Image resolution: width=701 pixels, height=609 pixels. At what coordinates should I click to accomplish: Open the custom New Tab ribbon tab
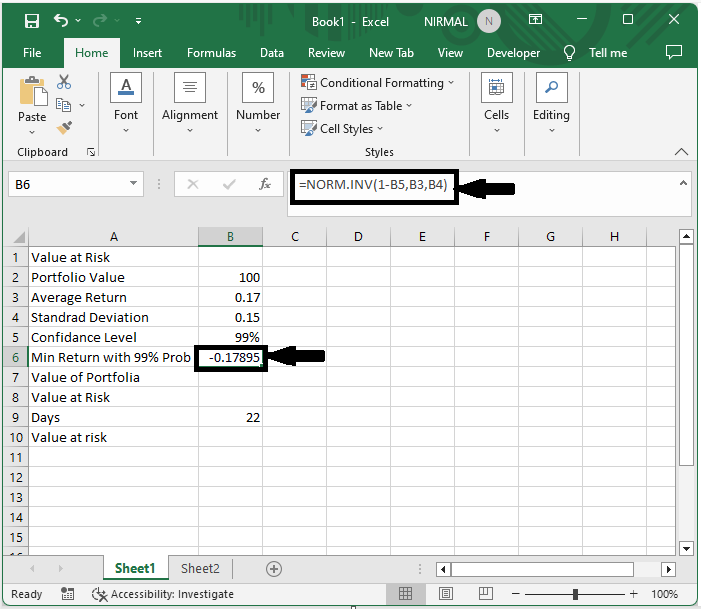[391, 53]
